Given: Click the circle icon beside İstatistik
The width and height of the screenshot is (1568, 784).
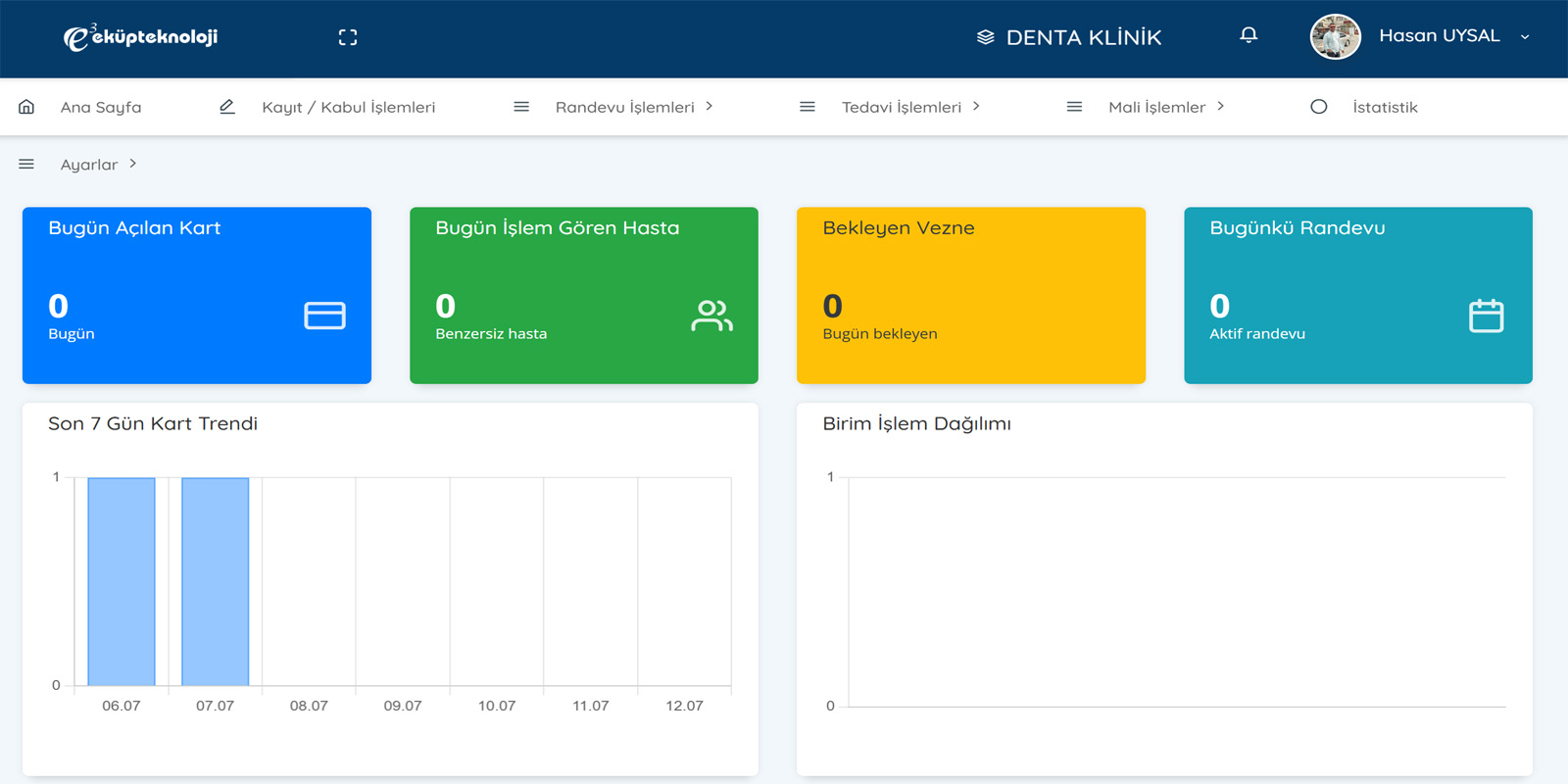Looking at the screenshot, I should [1319, 106].
